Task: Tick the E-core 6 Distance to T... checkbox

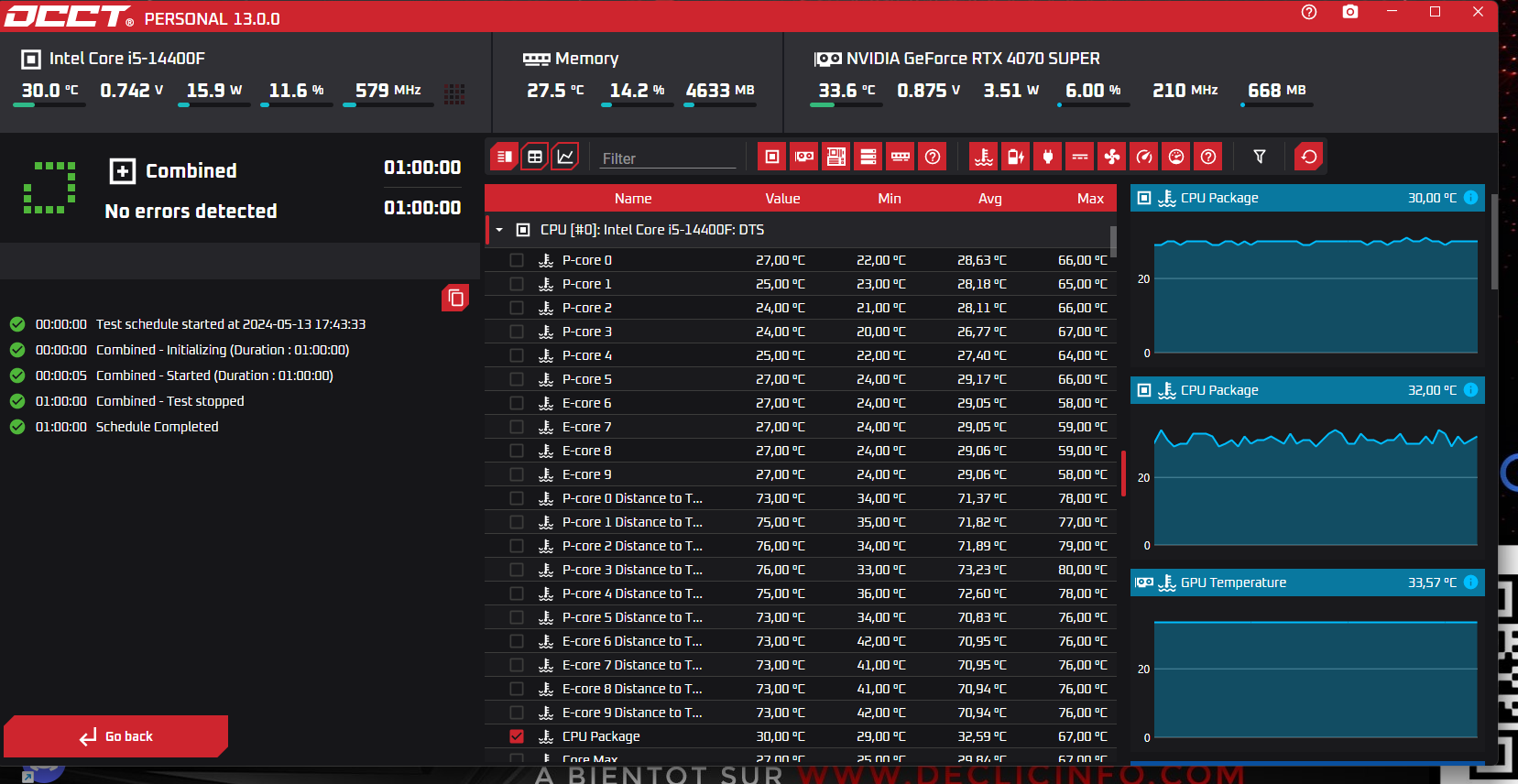Action: tap(517, 641)
